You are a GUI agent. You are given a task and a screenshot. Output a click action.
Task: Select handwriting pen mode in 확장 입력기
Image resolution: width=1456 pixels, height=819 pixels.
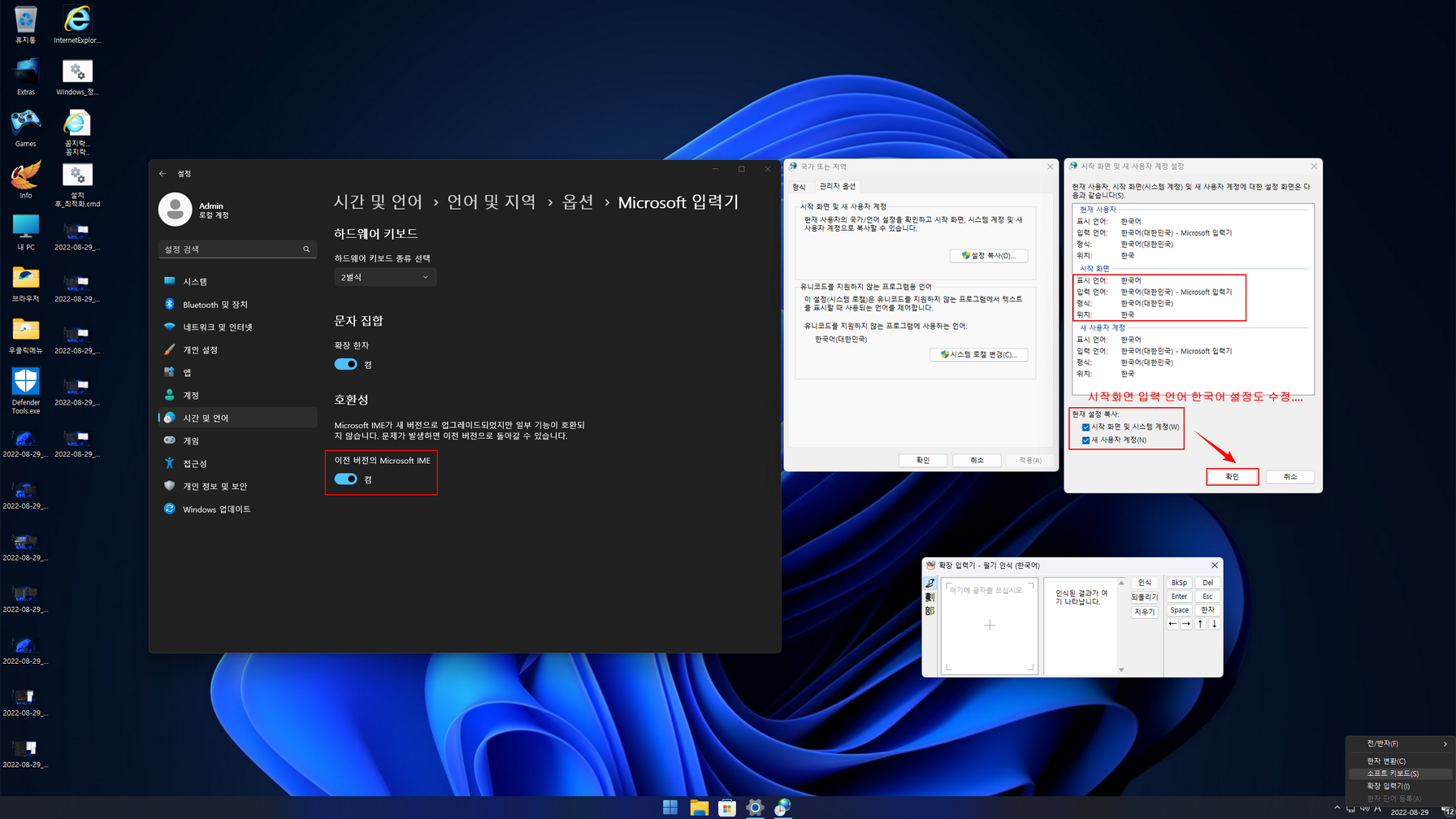coord(930,583)
